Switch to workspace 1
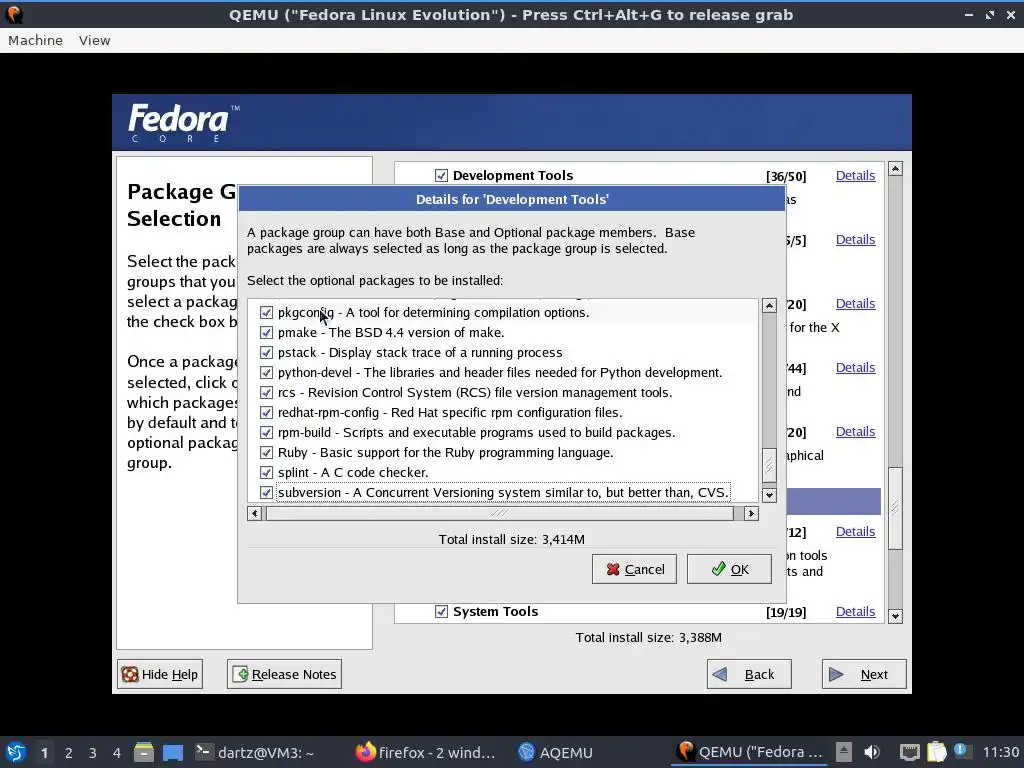 [44, 753]
